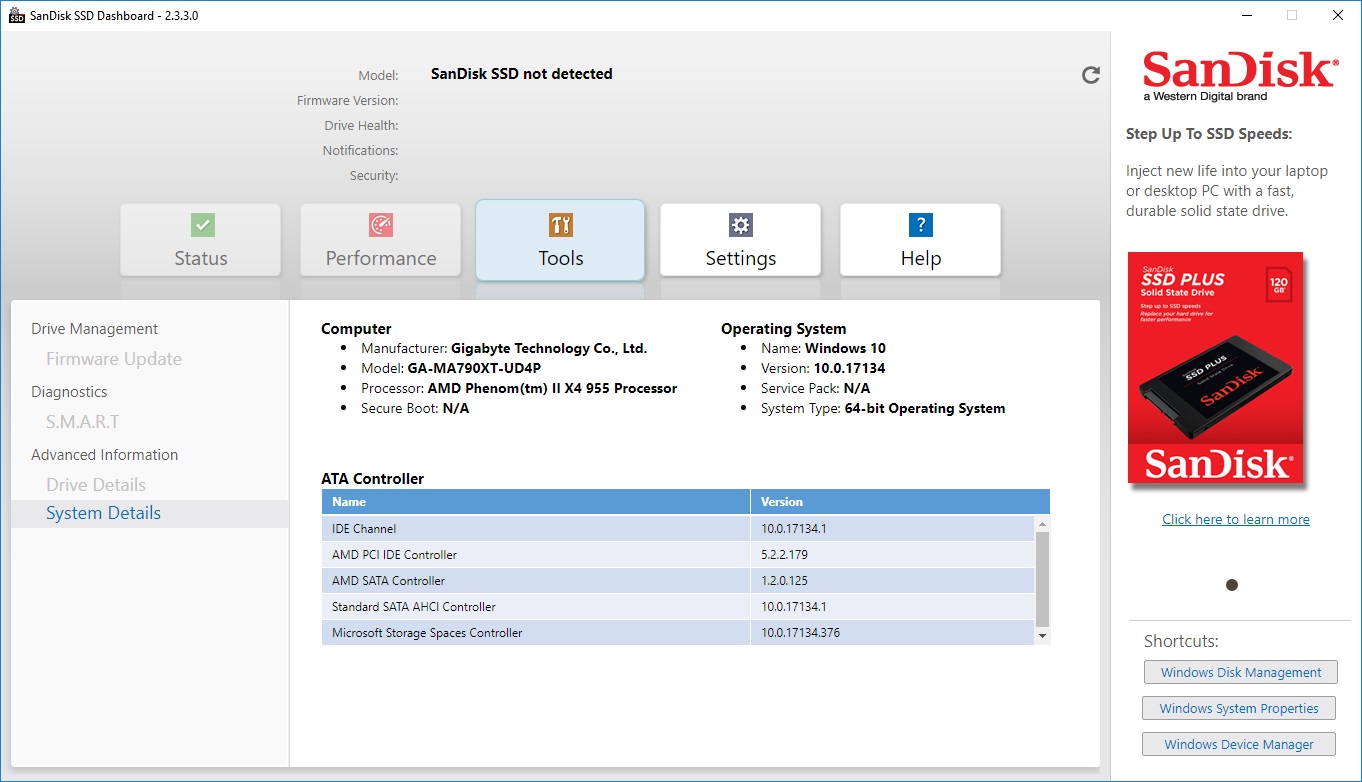Click version value 1.2.0.125

[784, 581]
